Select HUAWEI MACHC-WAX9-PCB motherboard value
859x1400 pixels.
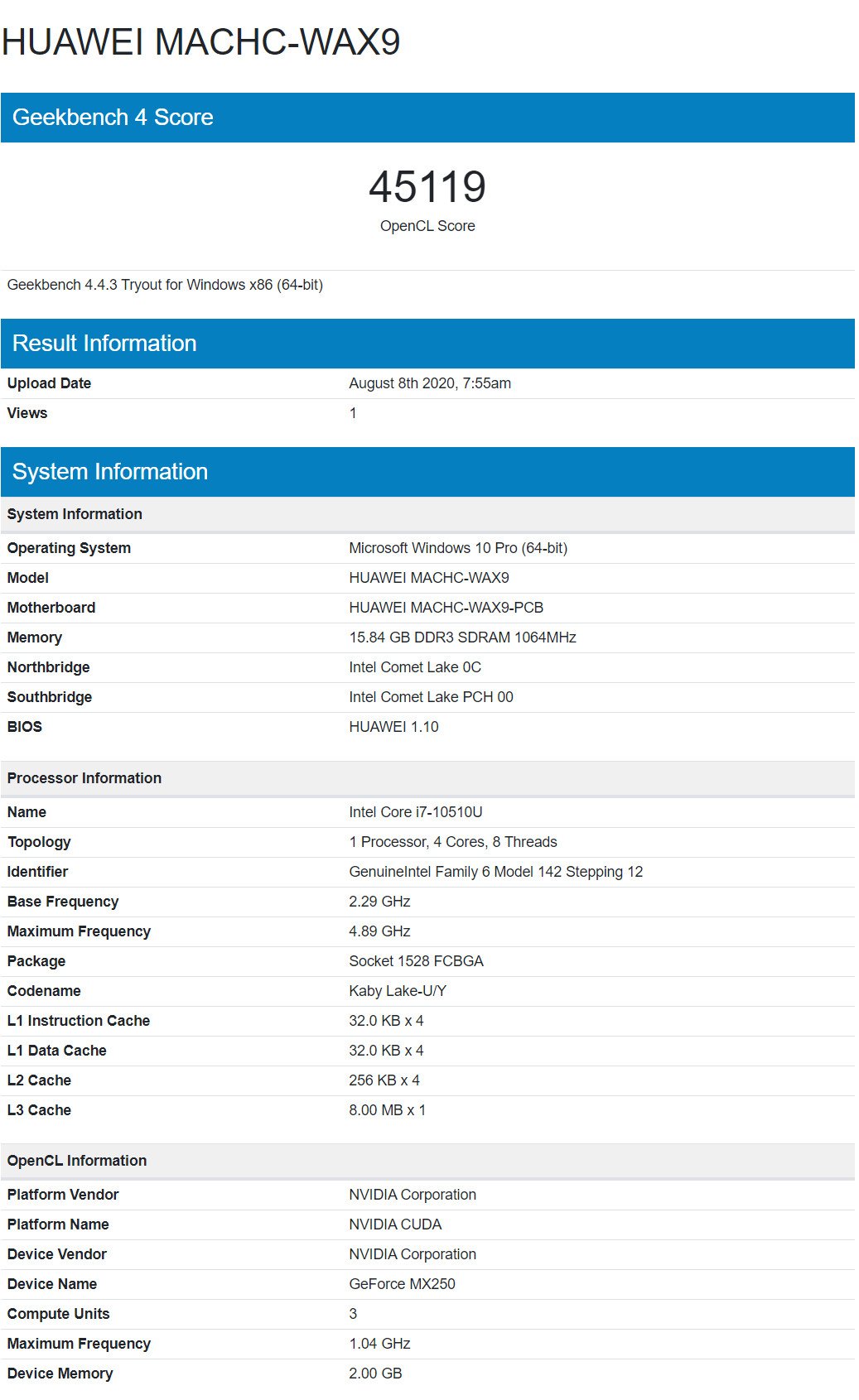pos(446,608)
